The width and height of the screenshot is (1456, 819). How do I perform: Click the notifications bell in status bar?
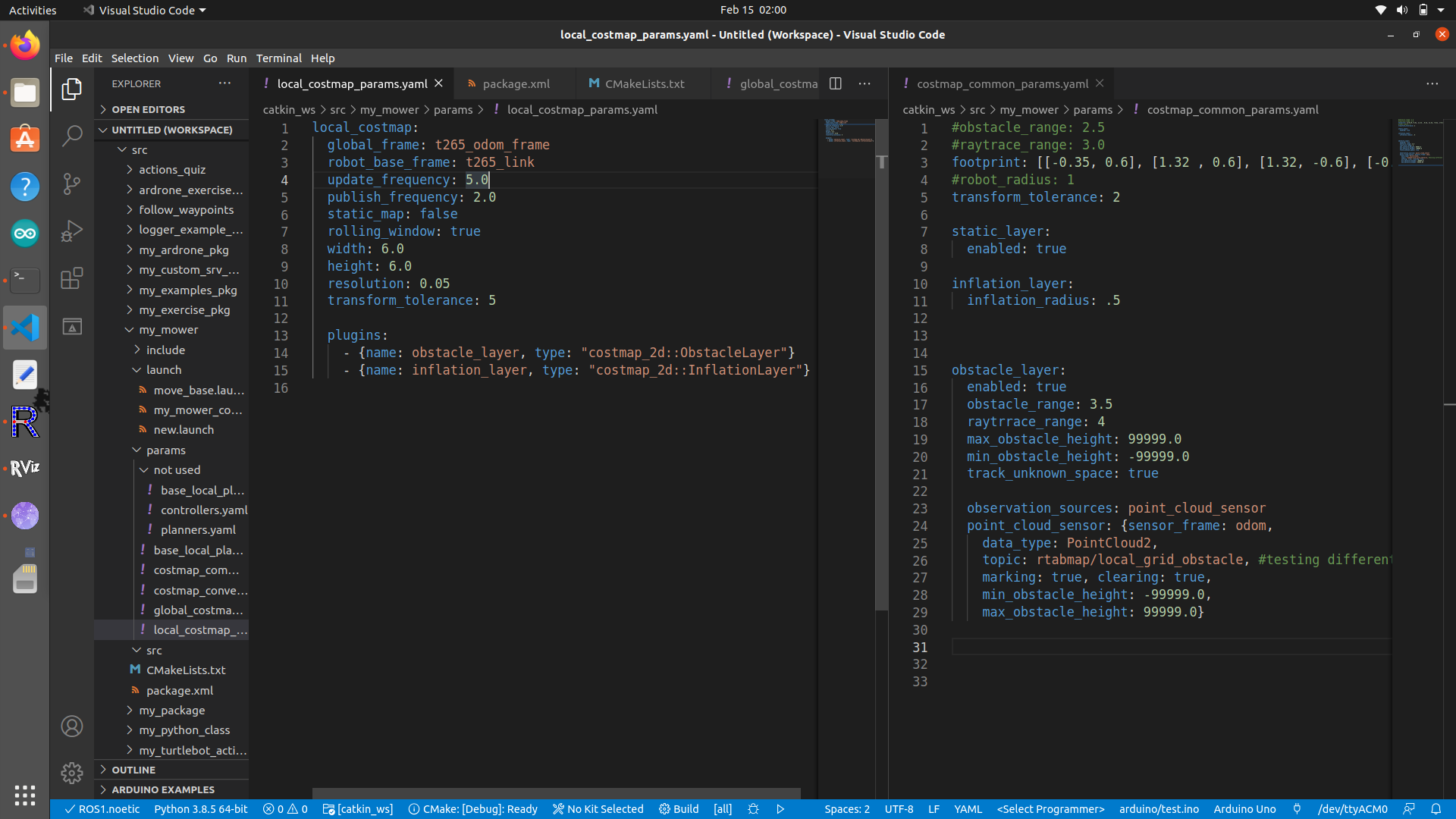(x=1436, y=809)
